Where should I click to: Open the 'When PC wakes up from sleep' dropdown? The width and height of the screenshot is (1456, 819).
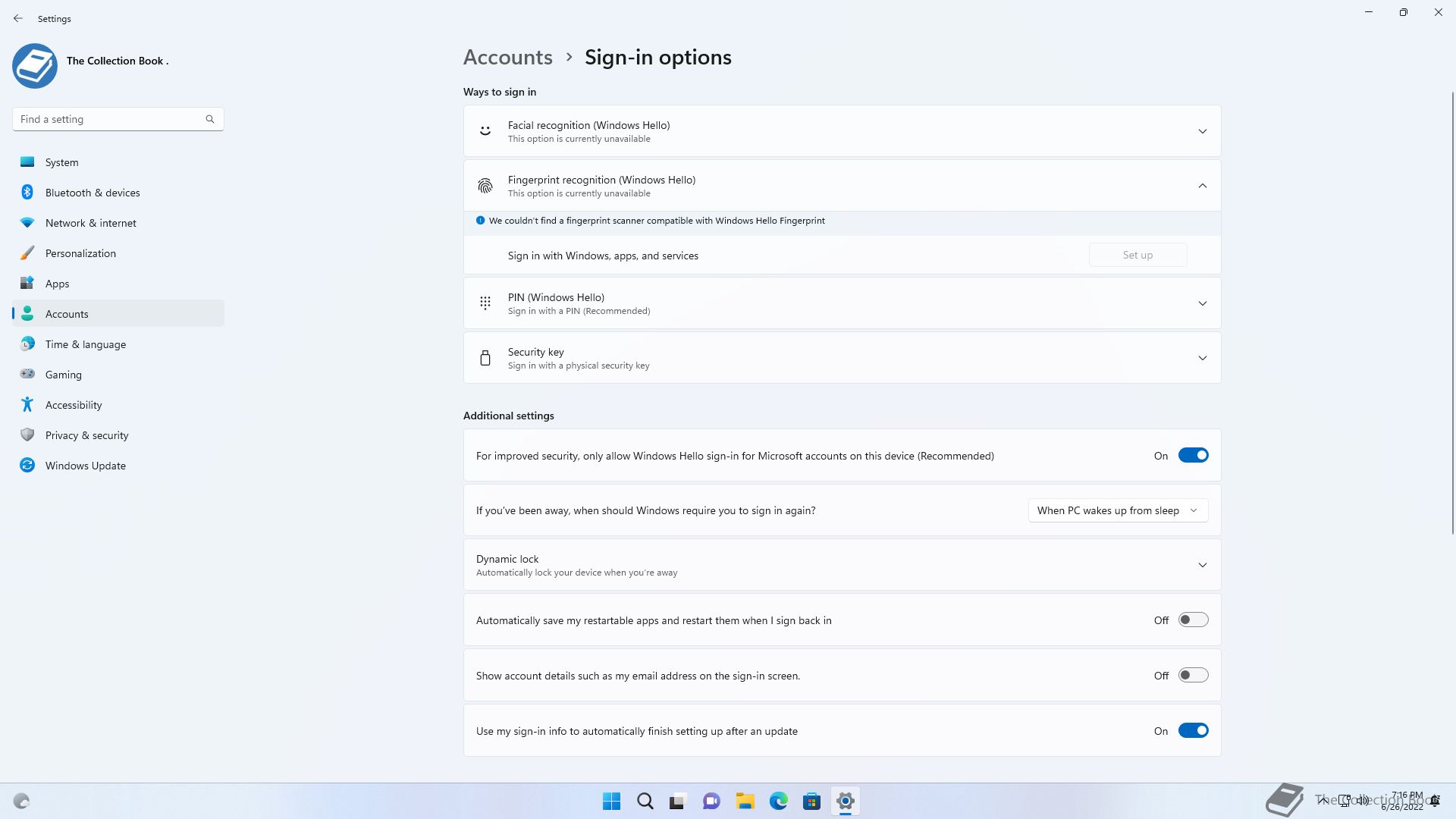(x=1118, y=510)
